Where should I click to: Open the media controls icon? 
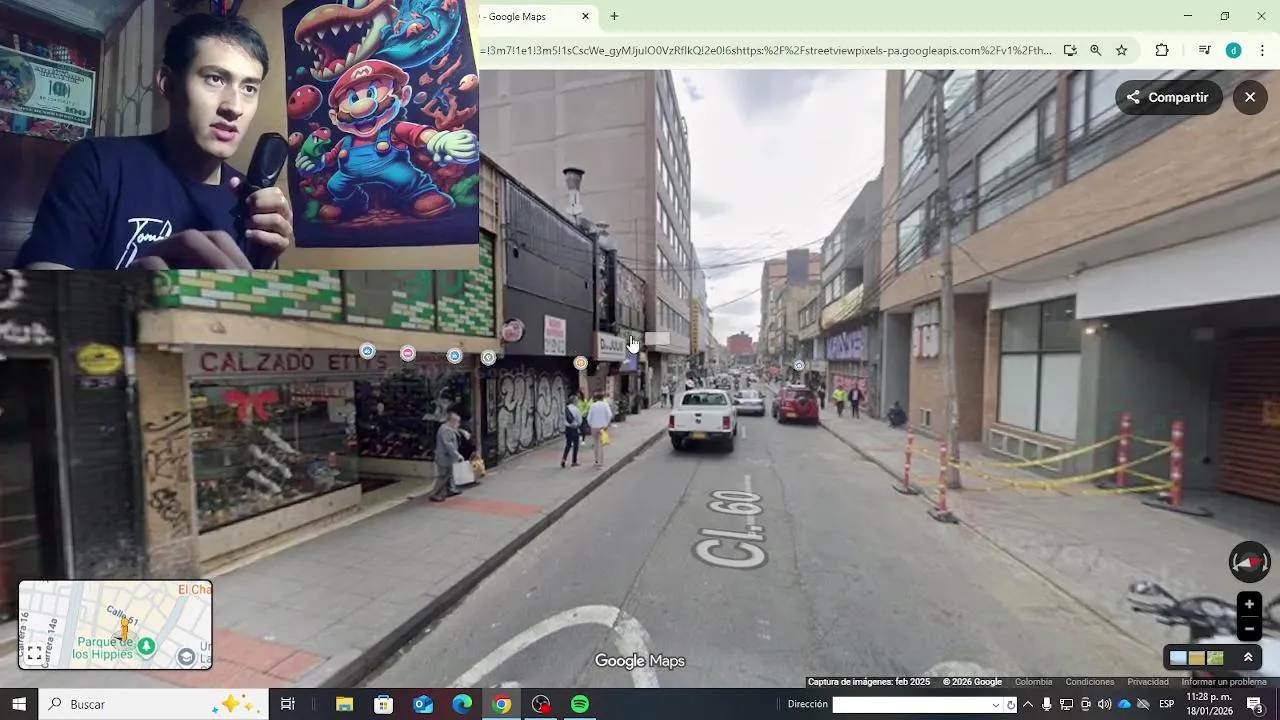pyautogui.click(x=1204, y=50)
